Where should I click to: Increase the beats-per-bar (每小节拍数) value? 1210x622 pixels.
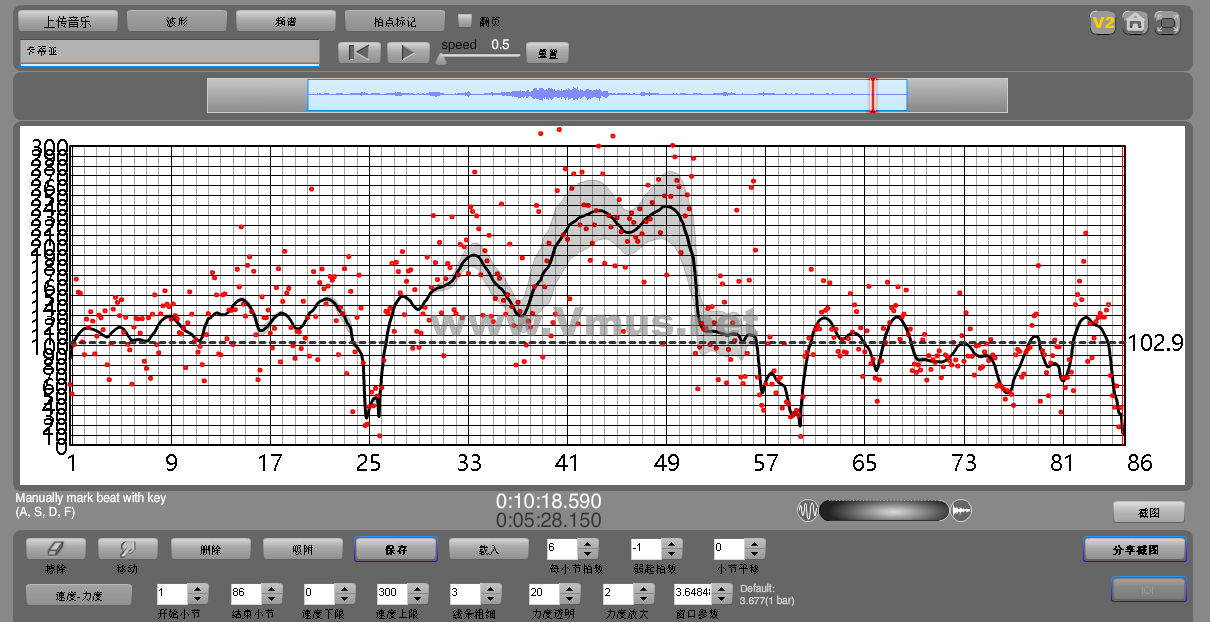[588, 544]
